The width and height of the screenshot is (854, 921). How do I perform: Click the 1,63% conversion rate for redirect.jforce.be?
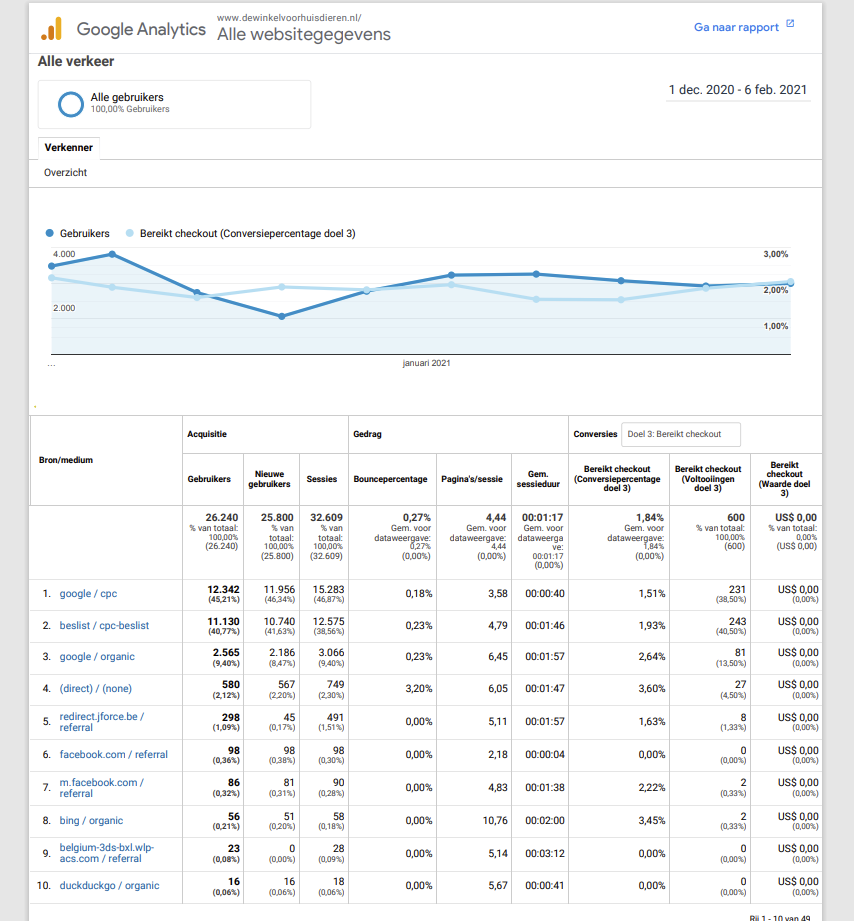[x=652, y=722]
